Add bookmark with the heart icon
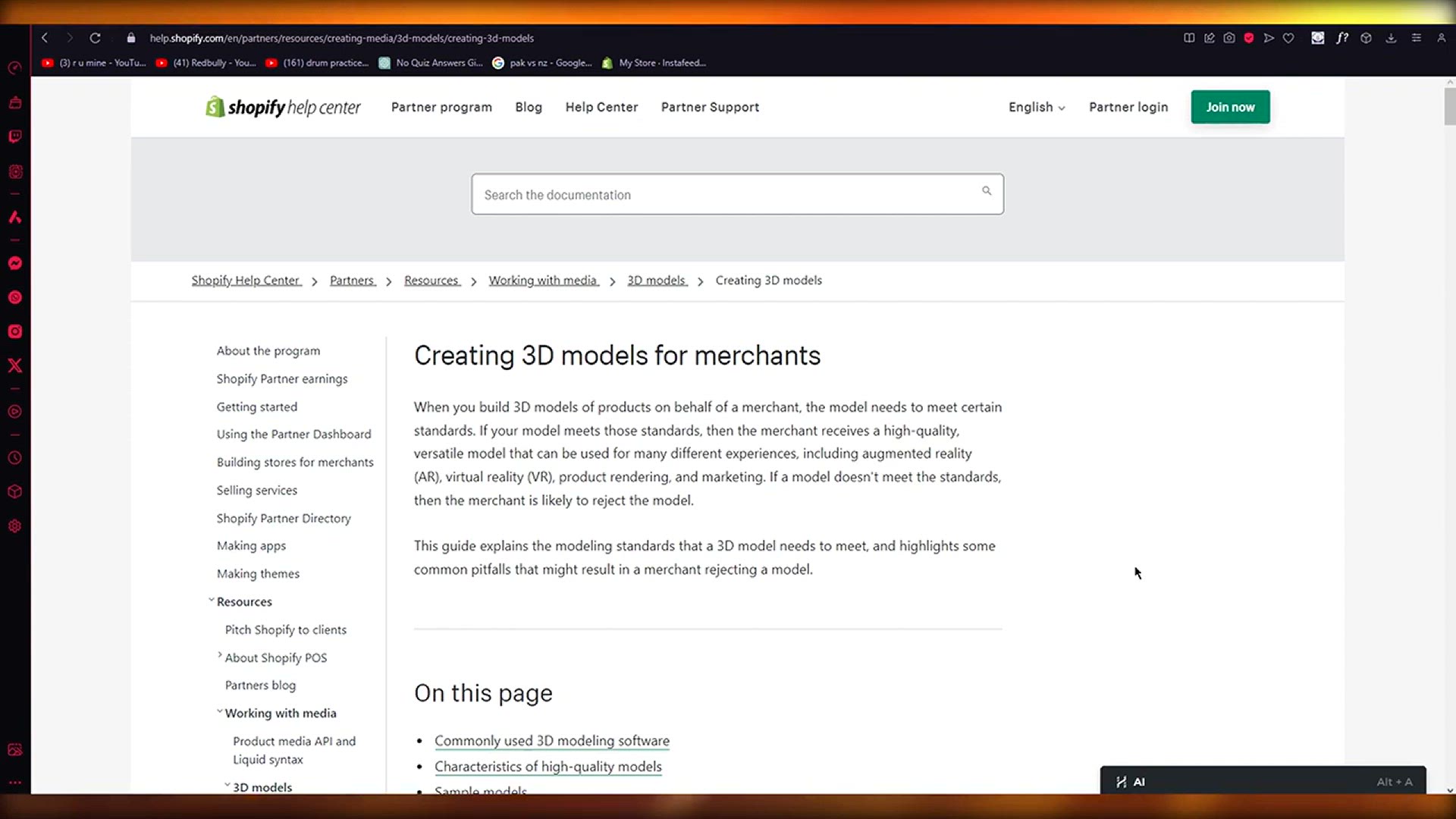1456x819 pixels. (1288, 38)
